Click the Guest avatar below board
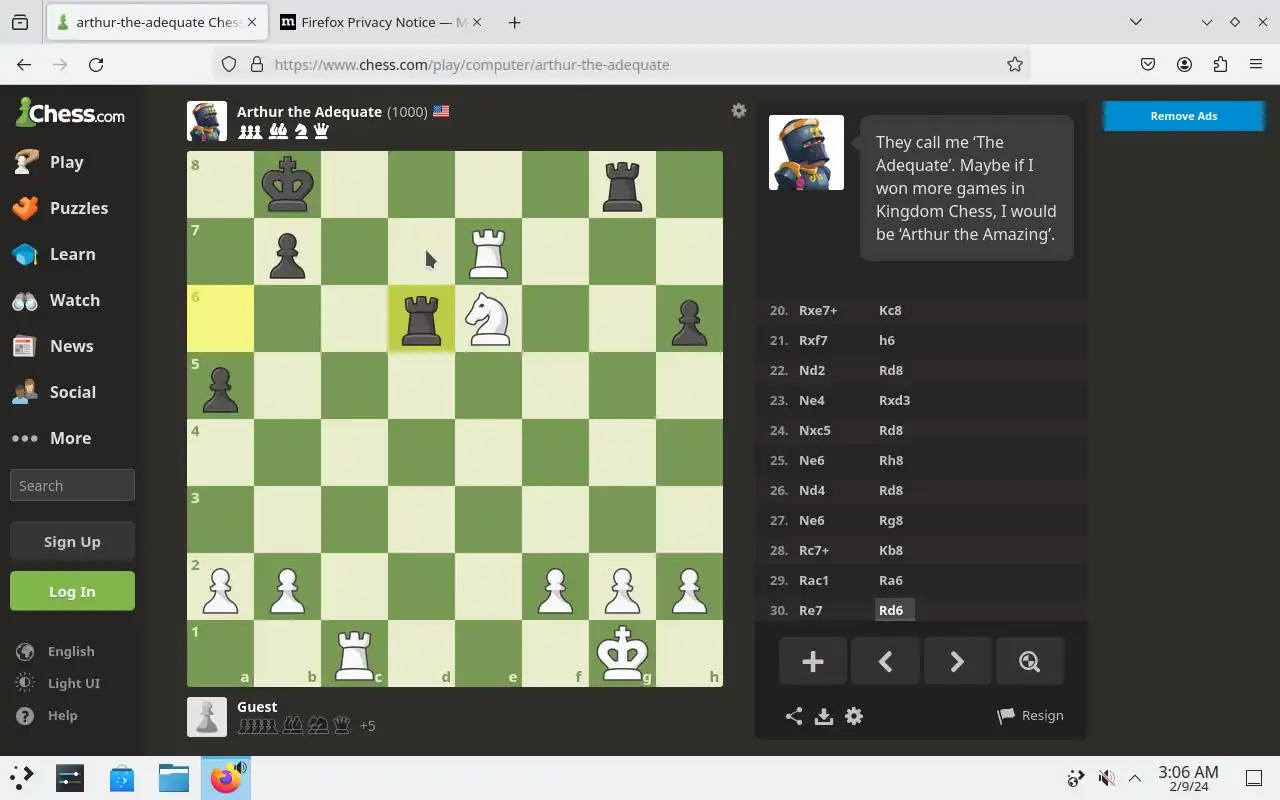Image resolution: width=1280 pixels, height=800 pixels. click(207, 717)
